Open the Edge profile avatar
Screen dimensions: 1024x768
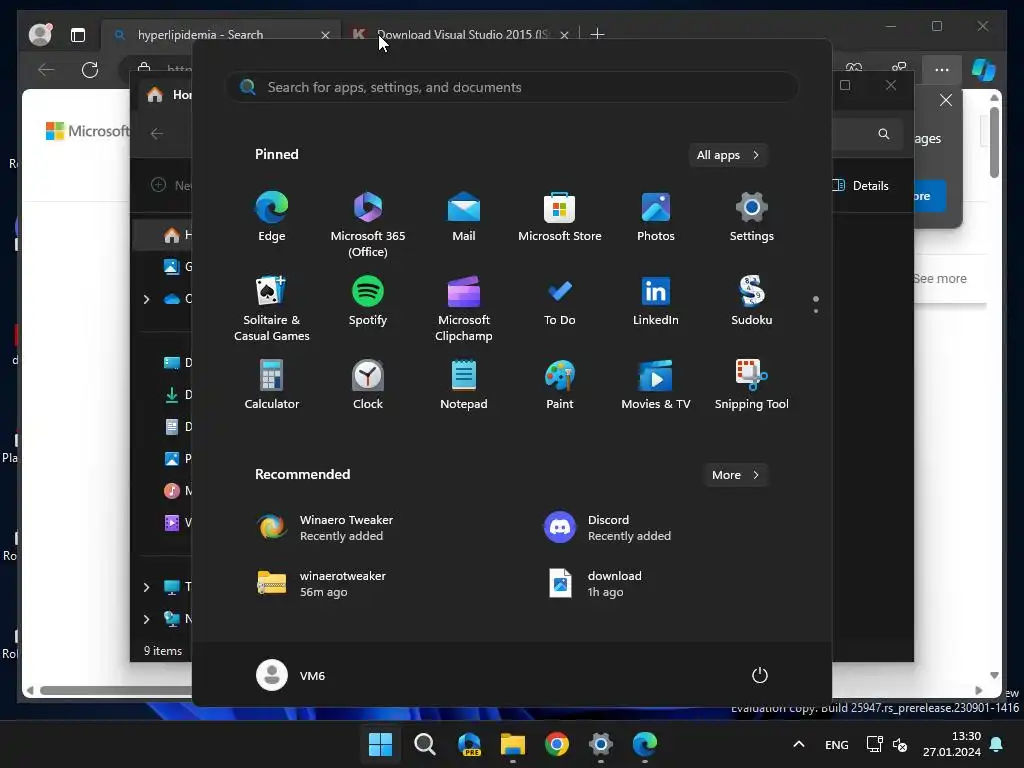coord(40,34)
